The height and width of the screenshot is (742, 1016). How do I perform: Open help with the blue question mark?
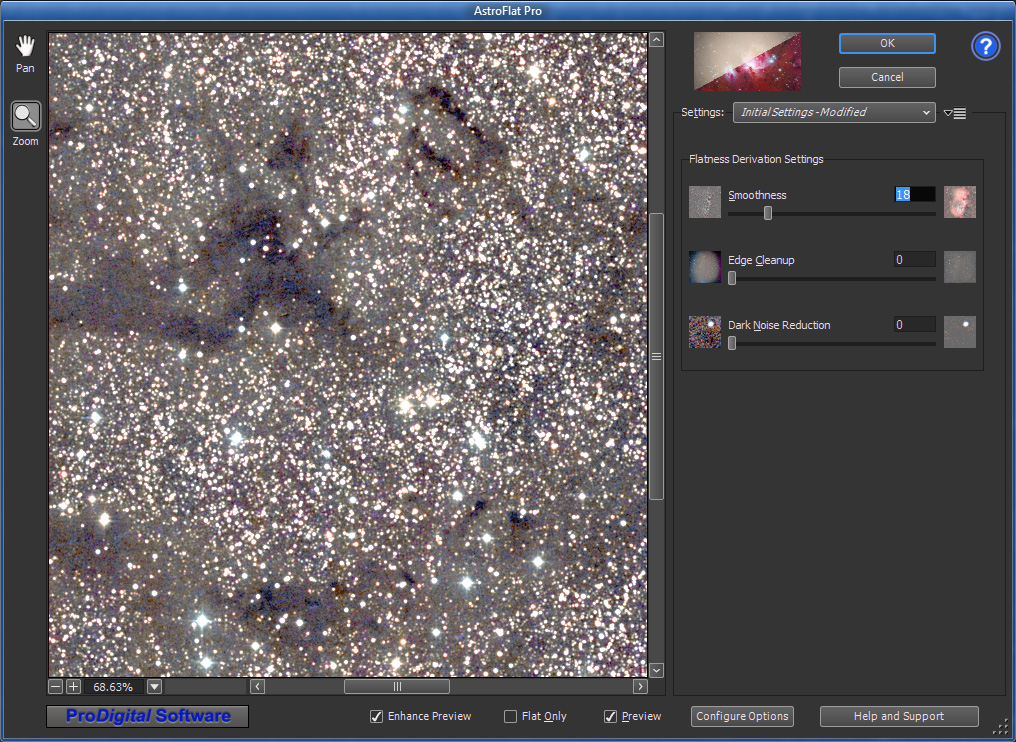(986, 47)
